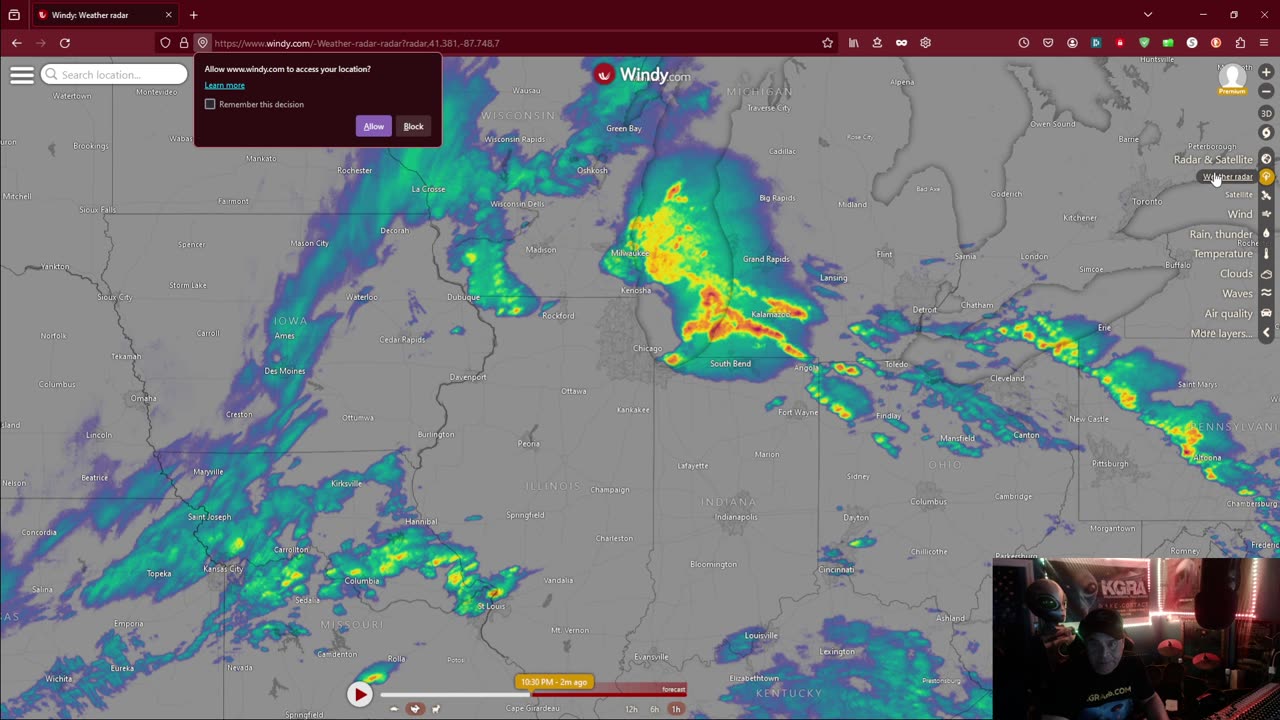Screen dimensions: 1280x720
Task: Open the hurricane tracker icon
Action: (1266, 132)
